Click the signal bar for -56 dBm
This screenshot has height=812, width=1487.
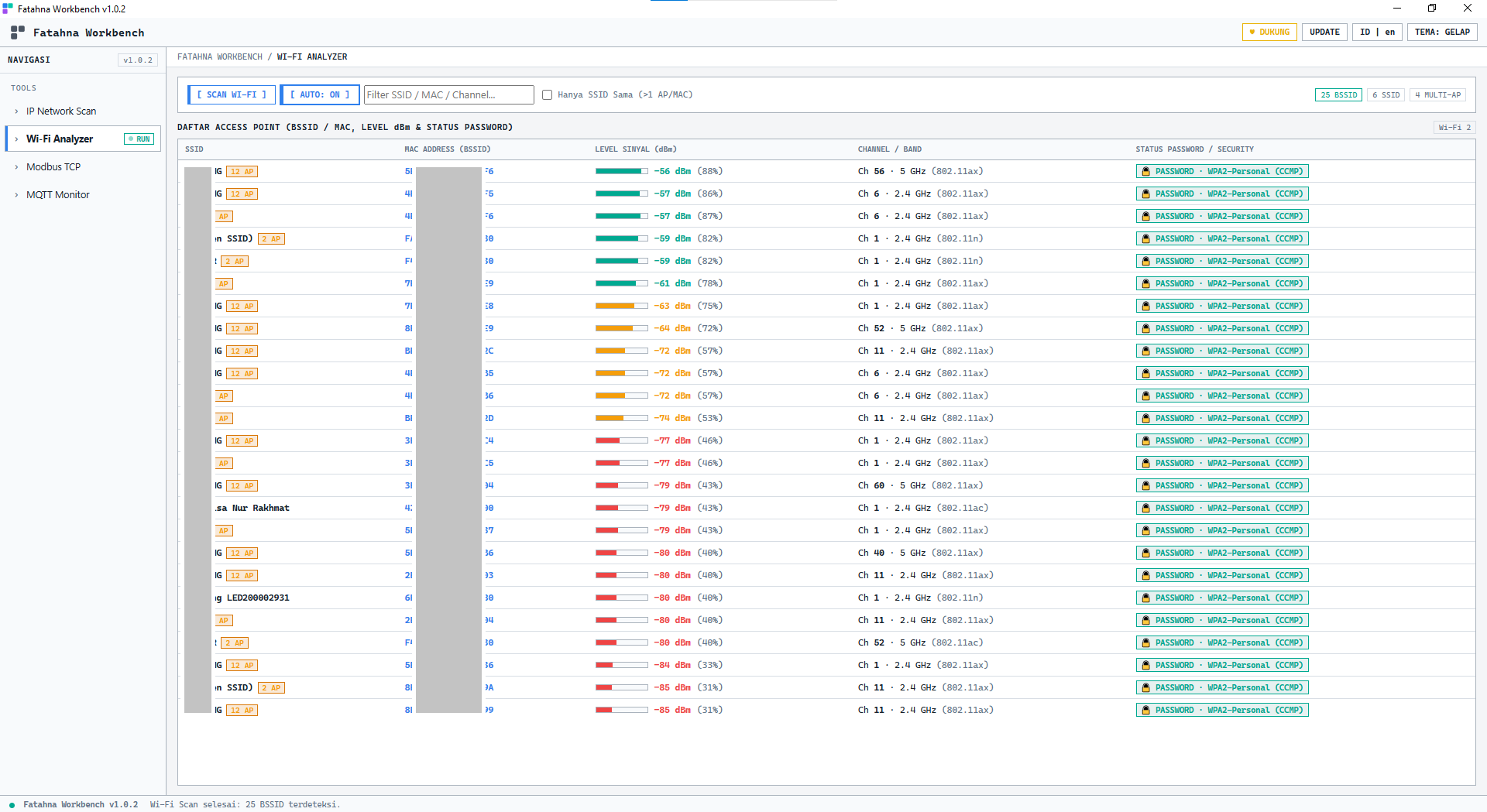click(x=621, y=172)
